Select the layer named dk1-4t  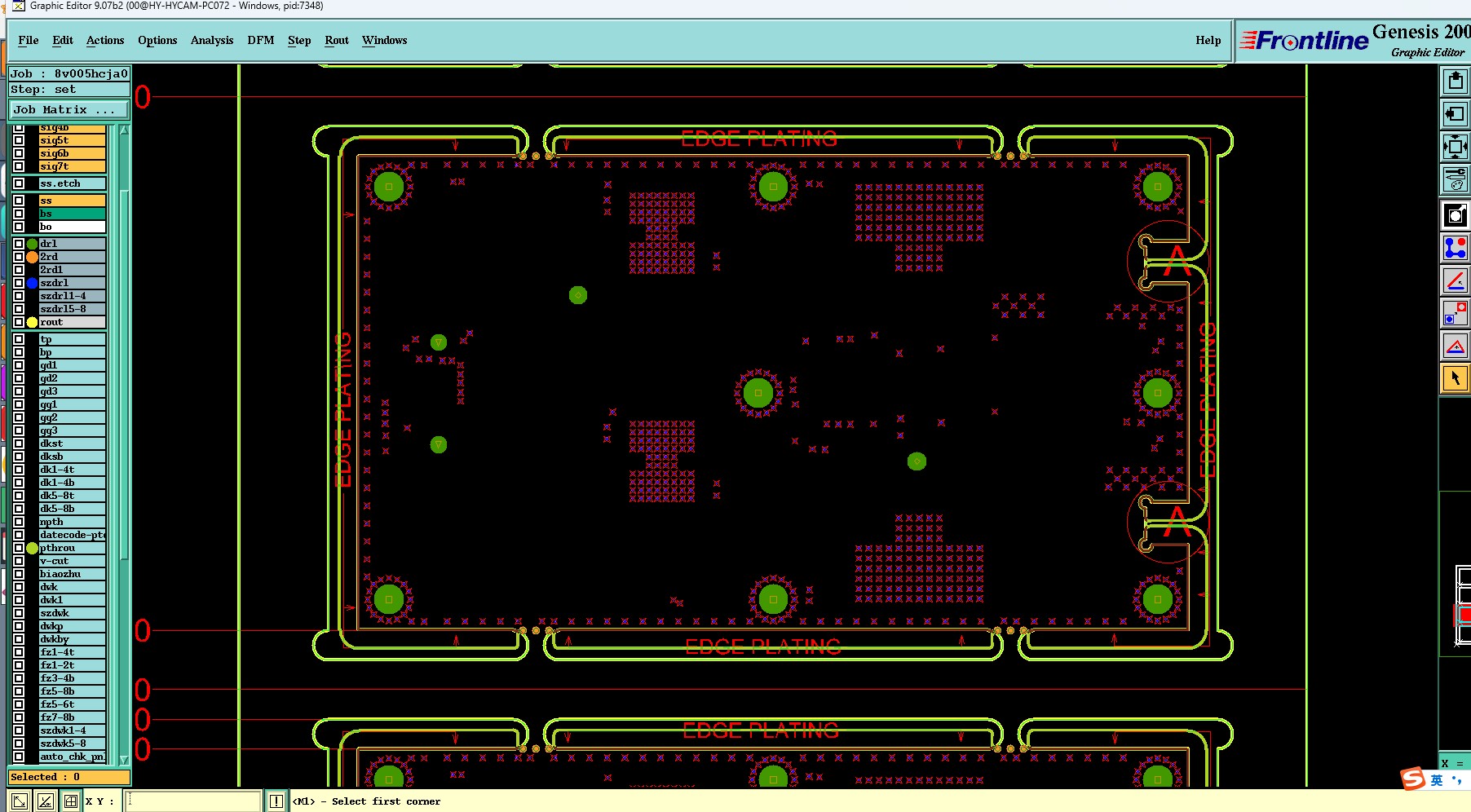[x=73, y=470]
